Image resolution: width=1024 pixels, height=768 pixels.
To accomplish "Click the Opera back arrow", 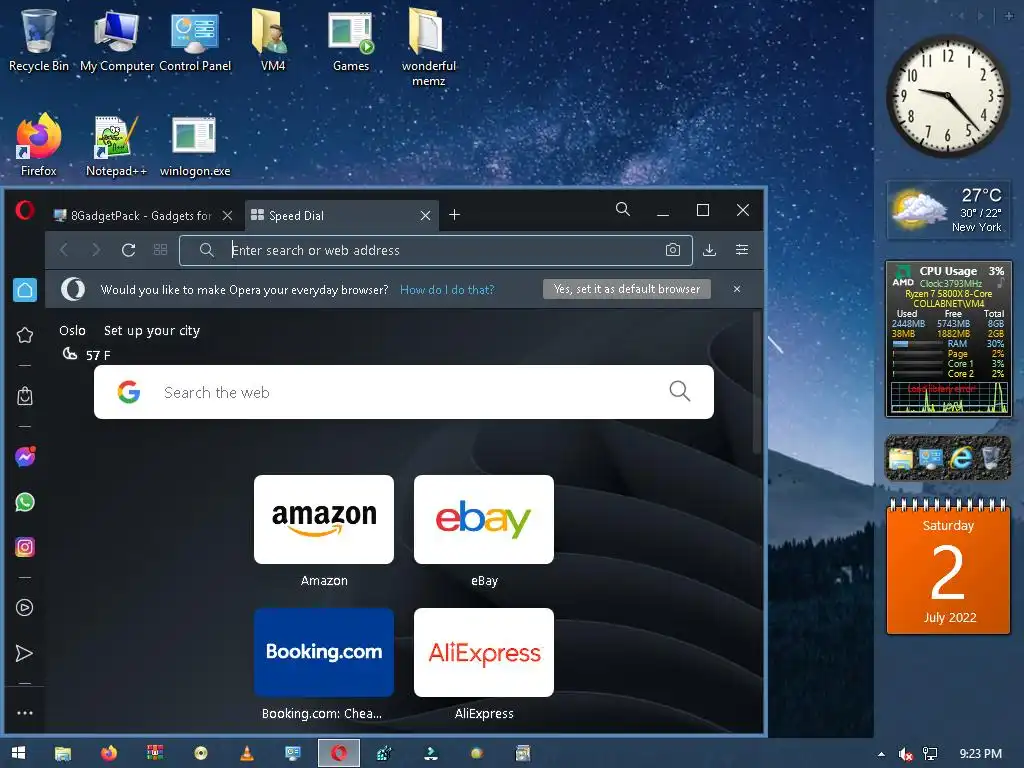I will [x=64, y=249].
